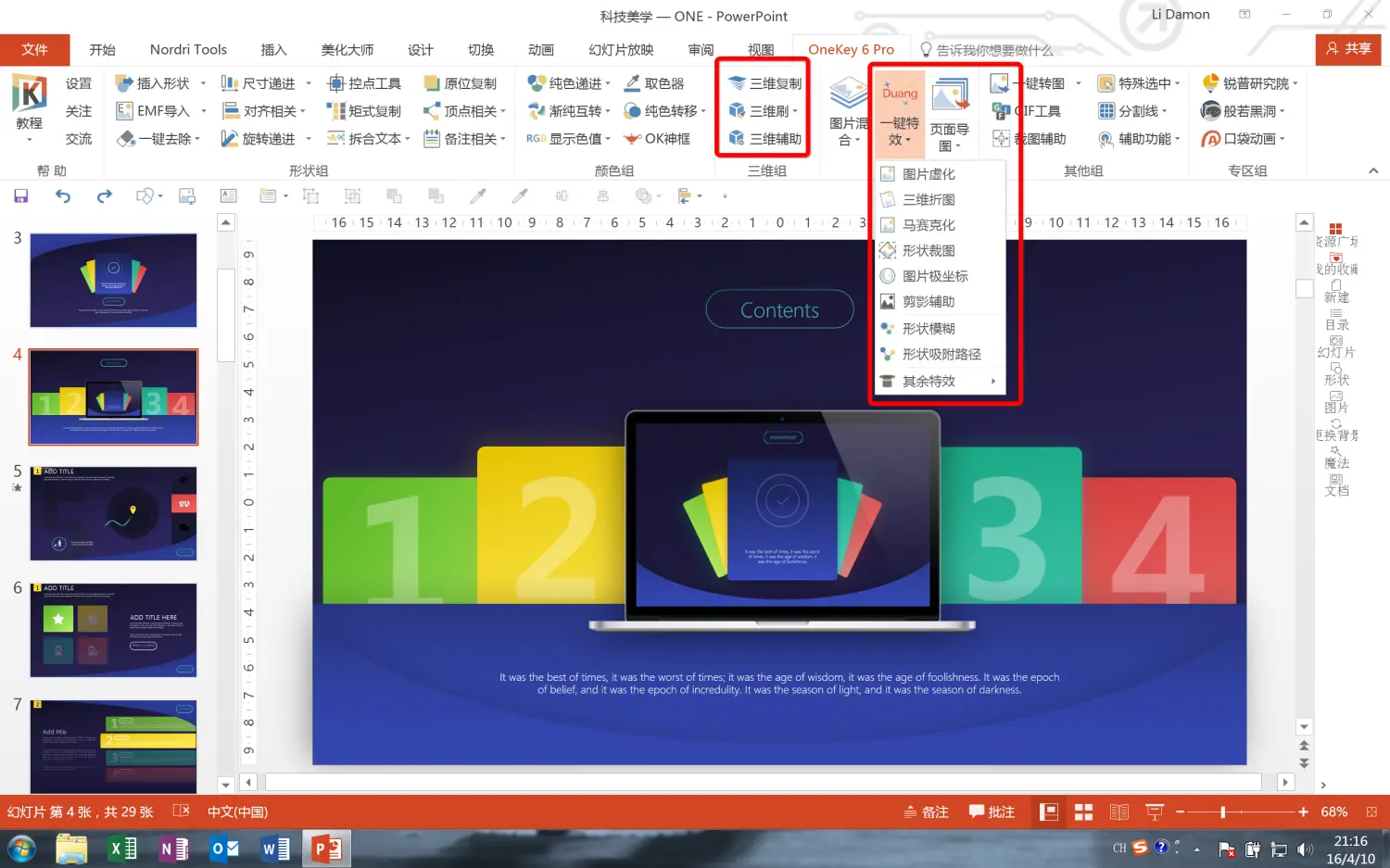Expand the 一键去除 dropdown
Screen dimensions: 1390x868
(197, 139)
